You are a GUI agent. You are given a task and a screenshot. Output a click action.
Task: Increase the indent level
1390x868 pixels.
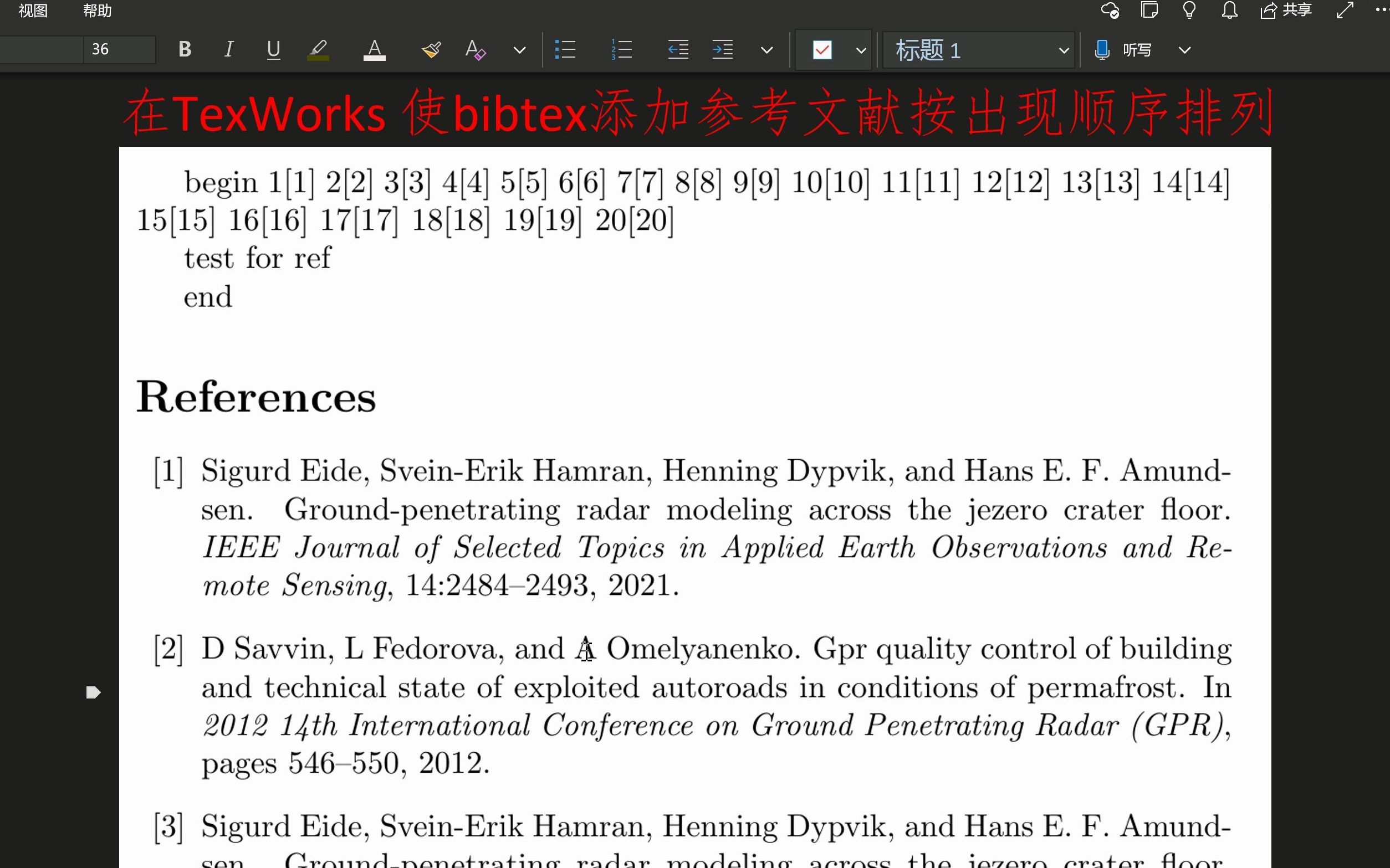723,50
